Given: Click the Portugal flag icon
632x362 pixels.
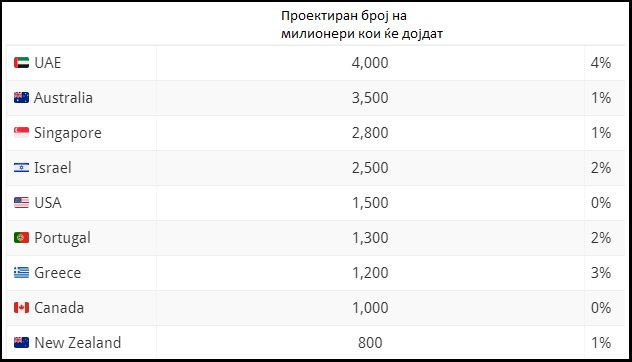Looking at the screenshot, I should pyautogui.click(x=21, y=237).
